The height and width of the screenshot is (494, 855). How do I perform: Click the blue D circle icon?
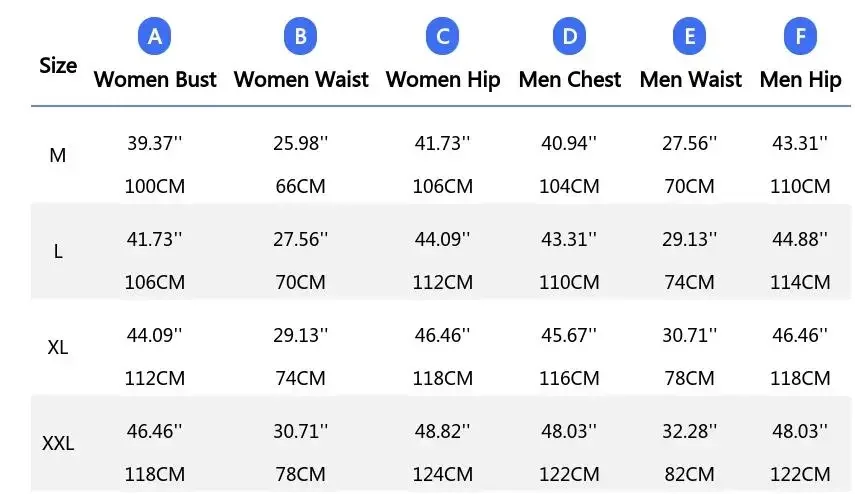tap(569, 38)
